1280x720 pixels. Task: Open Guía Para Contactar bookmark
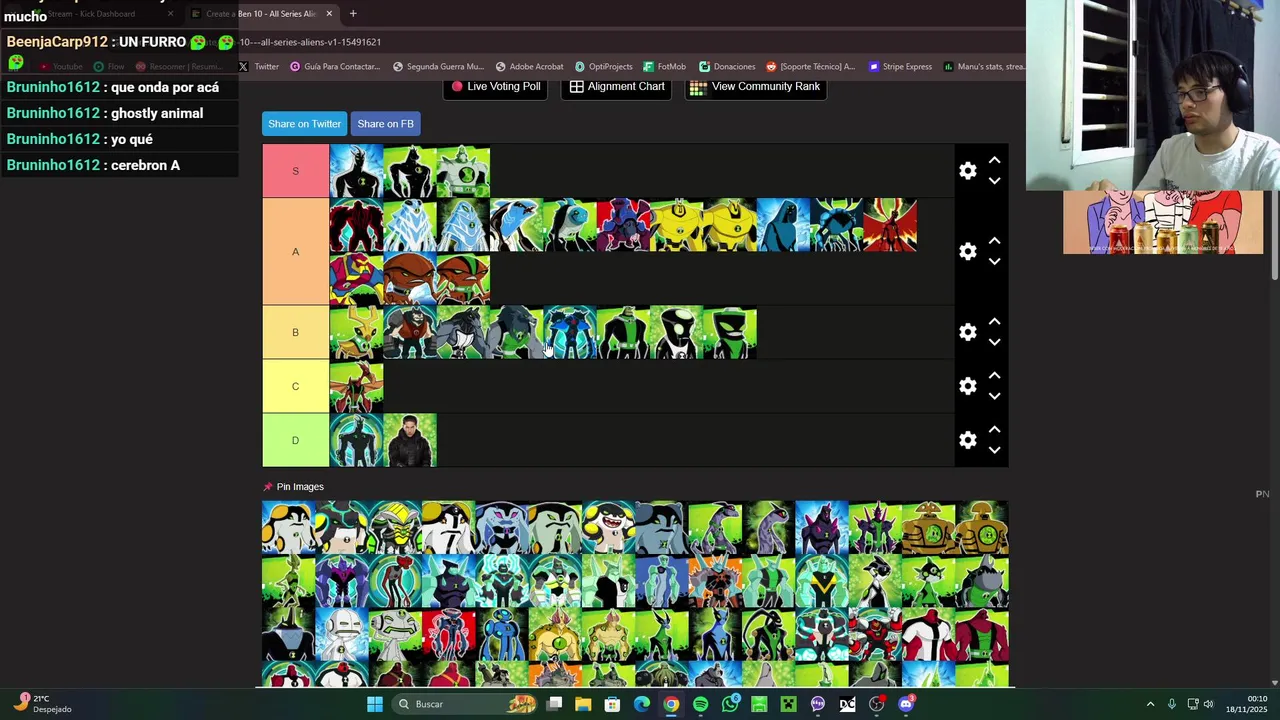pyautogui.click(x=335, y=67)
